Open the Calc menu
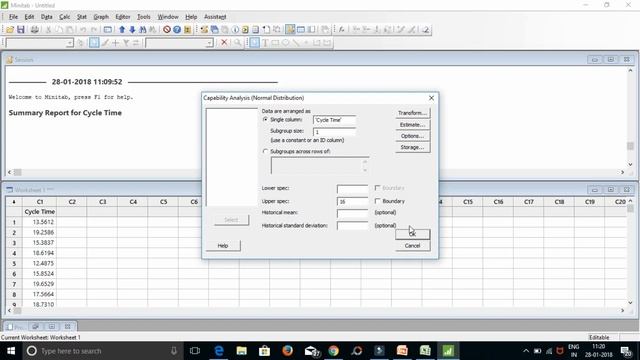The image size is (640, 360). (x=64, y=17)
